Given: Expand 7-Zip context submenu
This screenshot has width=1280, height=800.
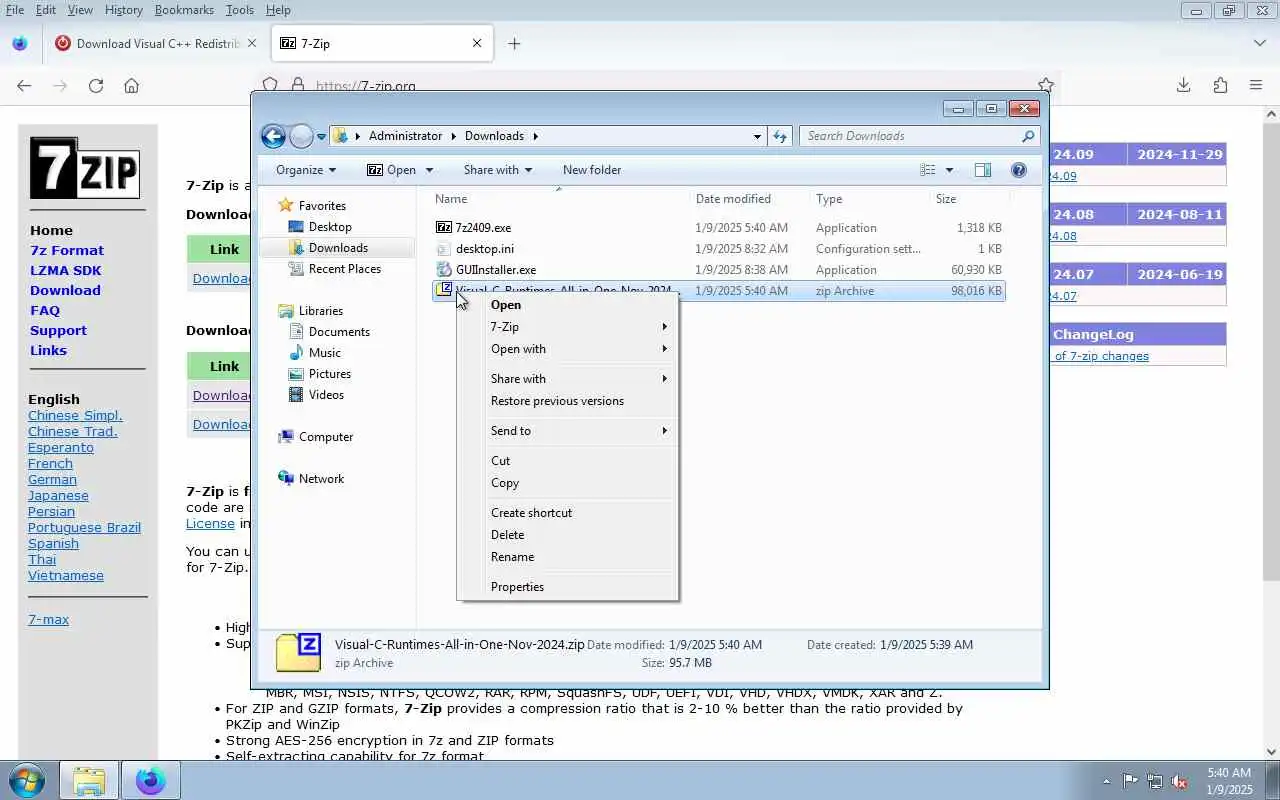Looking at the screenshot, I should pyautogui.click(x=568, y=327).
